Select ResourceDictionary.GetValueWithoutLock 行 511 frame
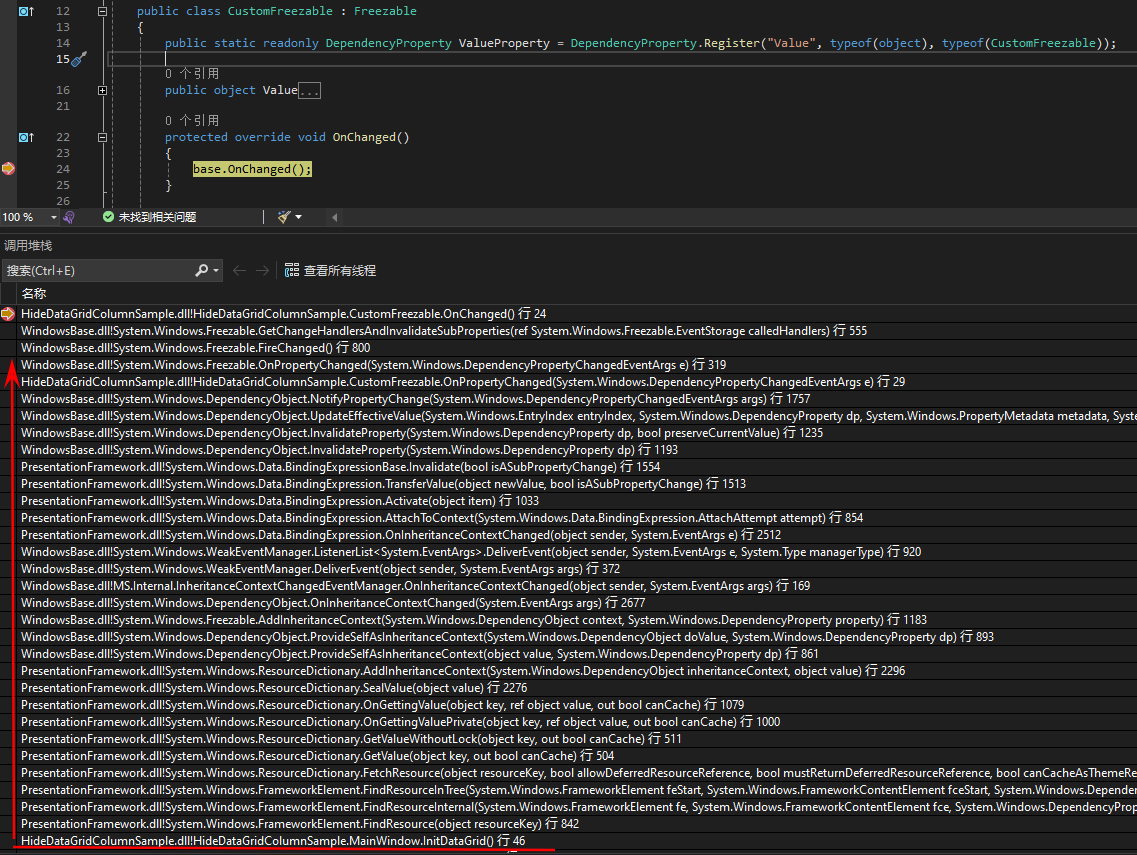This screenshot has width=1137, height=855. click(x=351, y=739)
